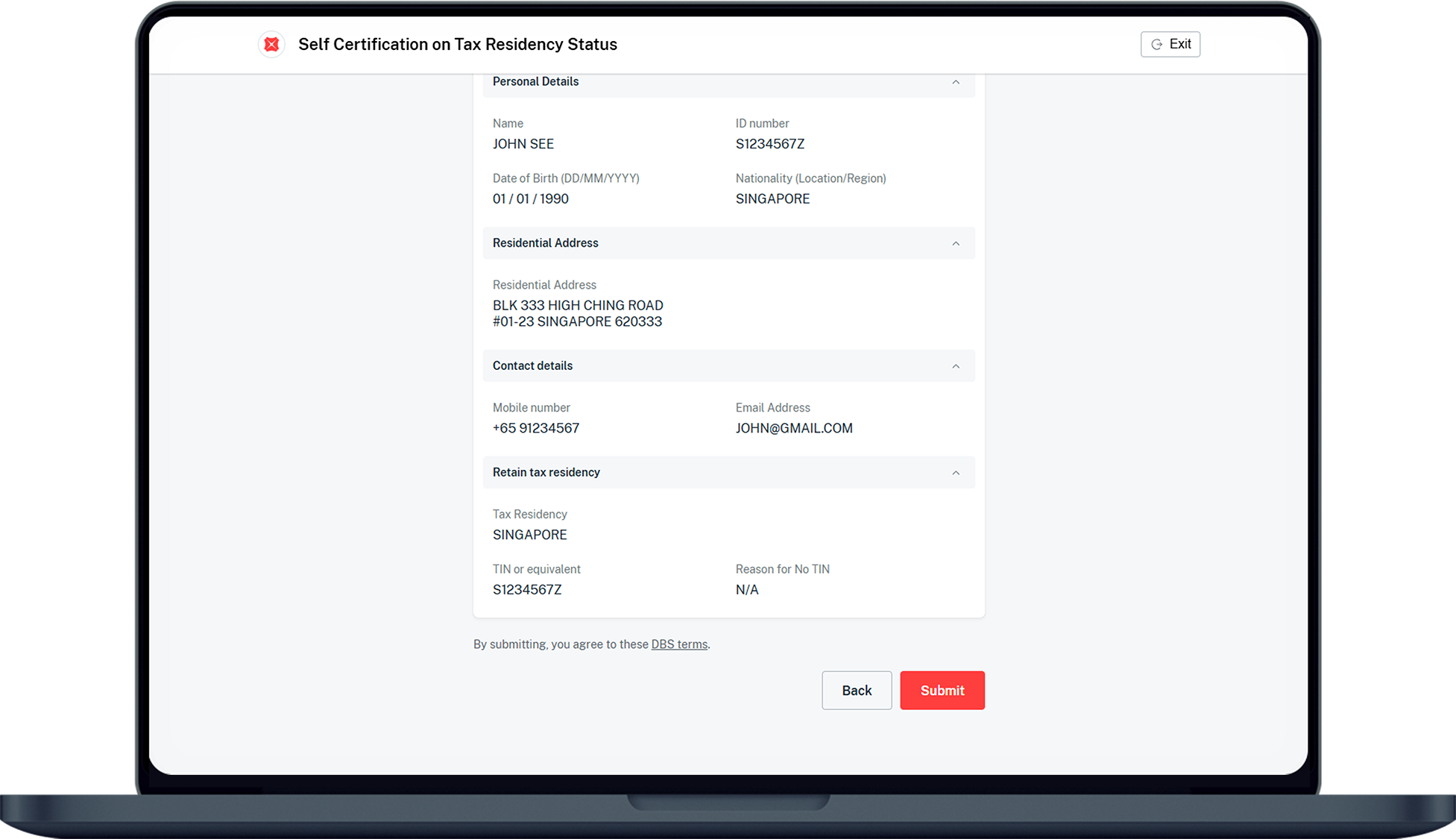Click the ID number S1234567Z under Personal Details

769,144
